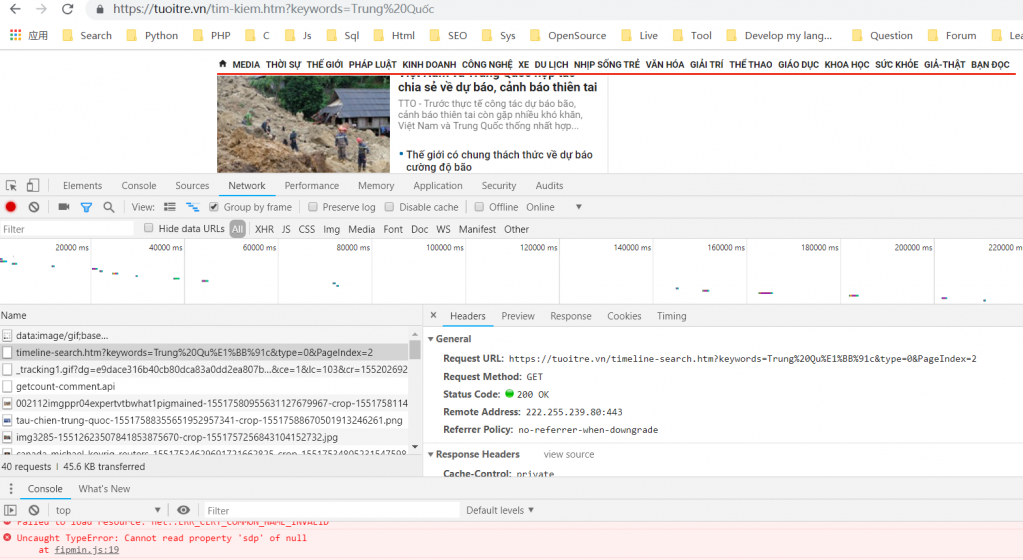Switch to the Performance panel tab
The width and height of the screenshot is (1023, 560).
tap(311, 185)
